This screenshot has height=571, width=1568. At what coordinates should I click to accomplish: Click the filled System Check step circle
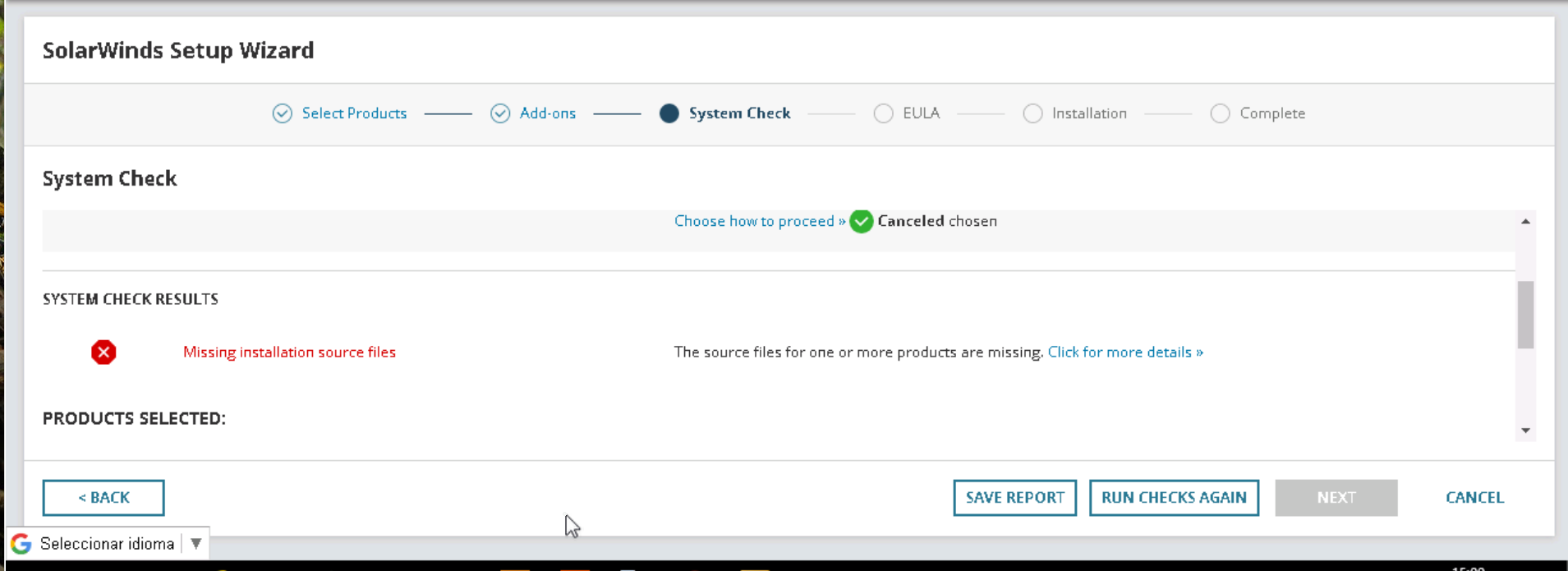[669, 113]
